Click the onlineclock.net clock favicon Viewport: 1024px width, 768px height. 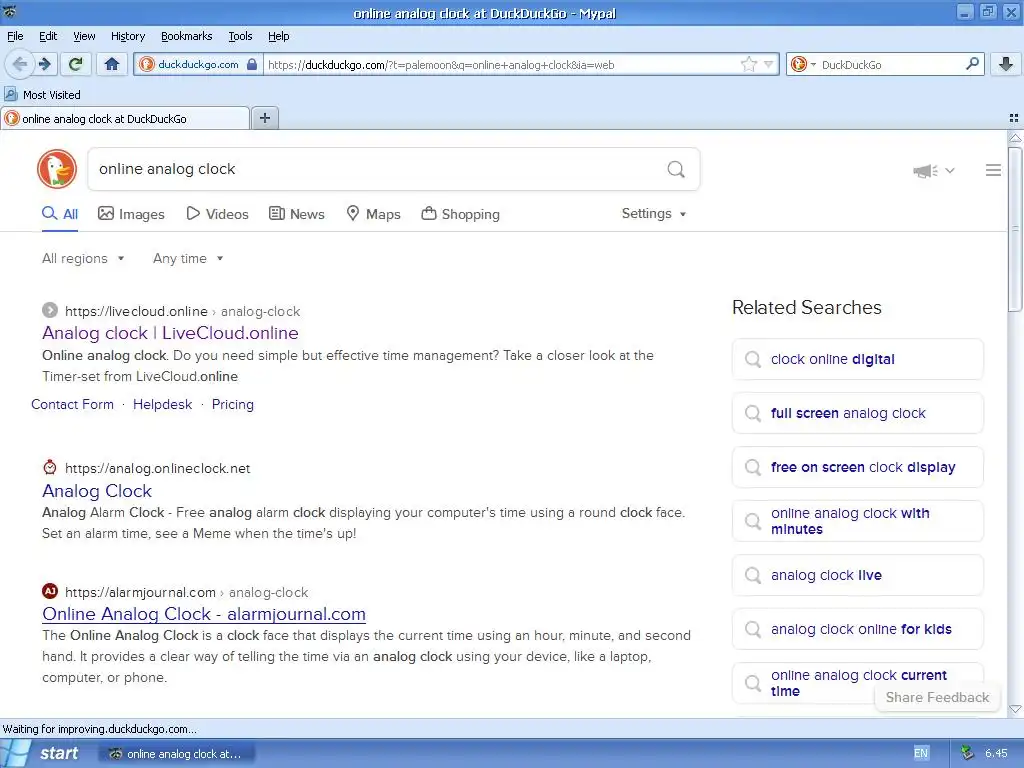pyautogui.click(x=50, y=468)
